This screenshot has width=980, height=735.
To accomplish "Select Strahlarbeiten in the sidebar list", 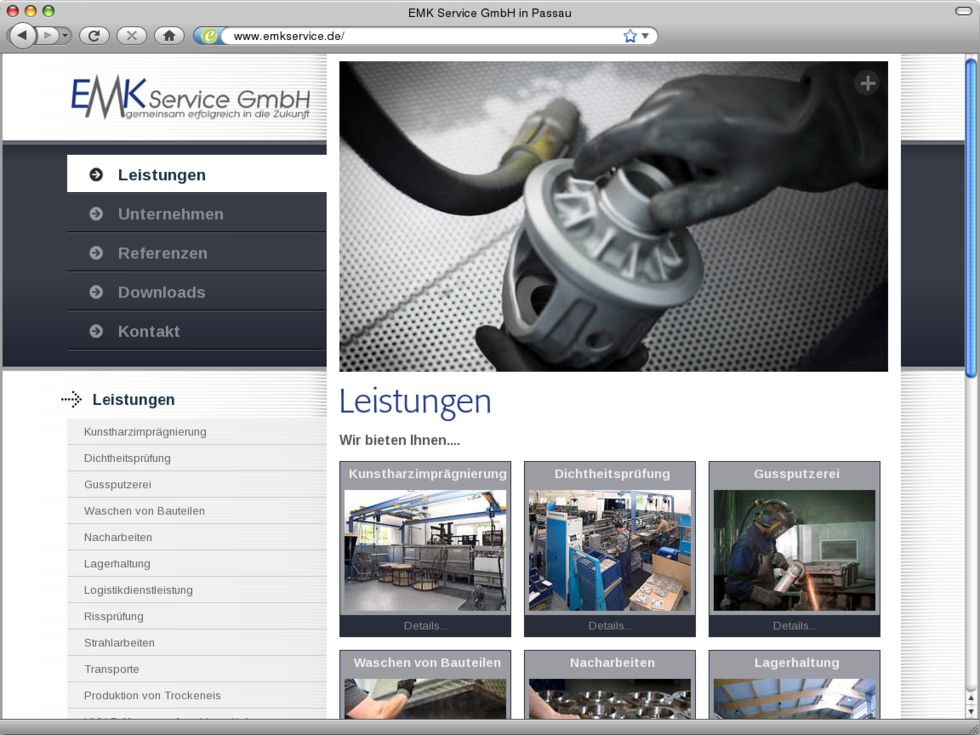I will point(196,642).
